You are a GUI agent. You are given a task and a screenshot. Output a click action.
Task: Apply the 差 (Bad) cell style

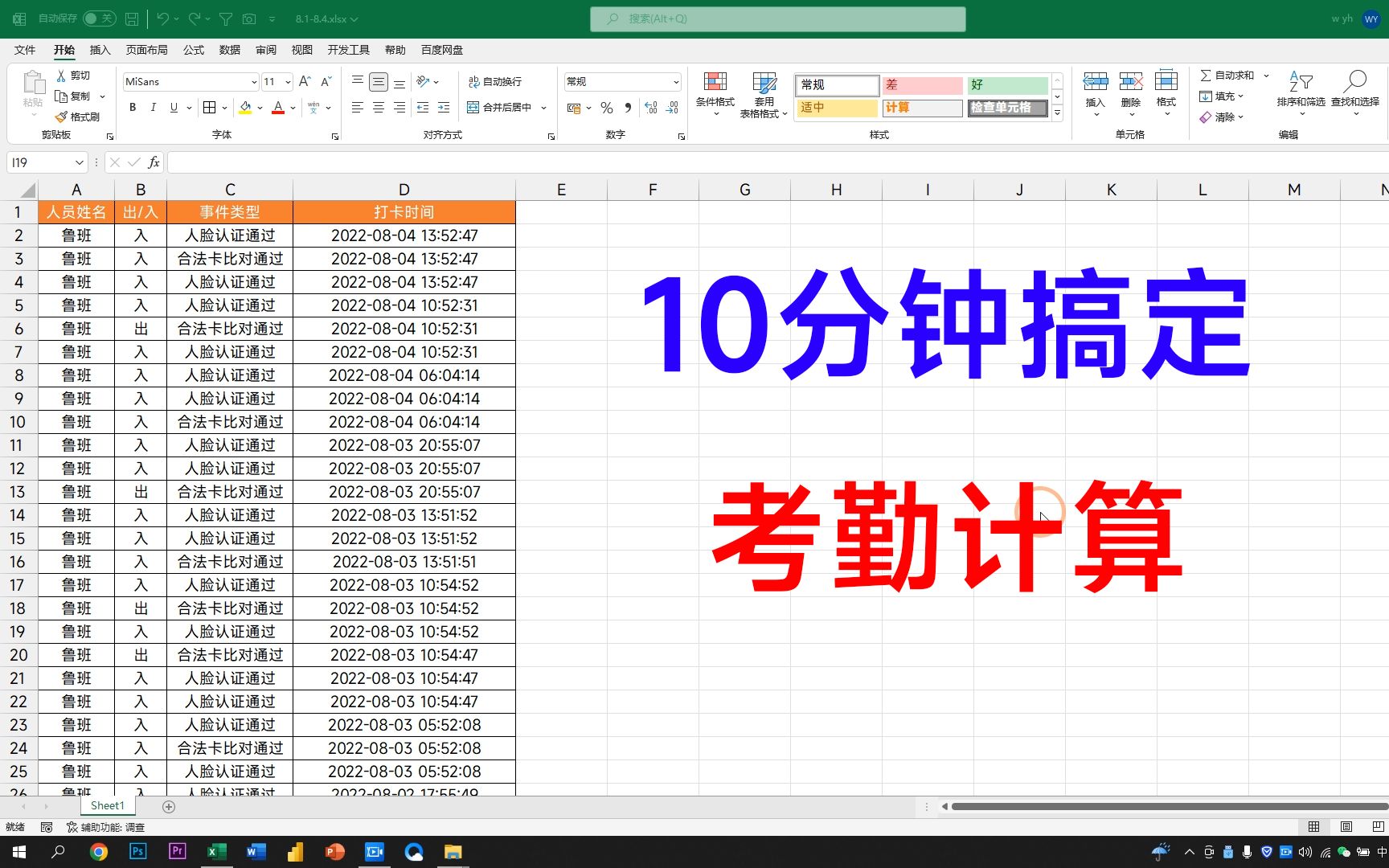pyautogui.click(x=922, y=84)
